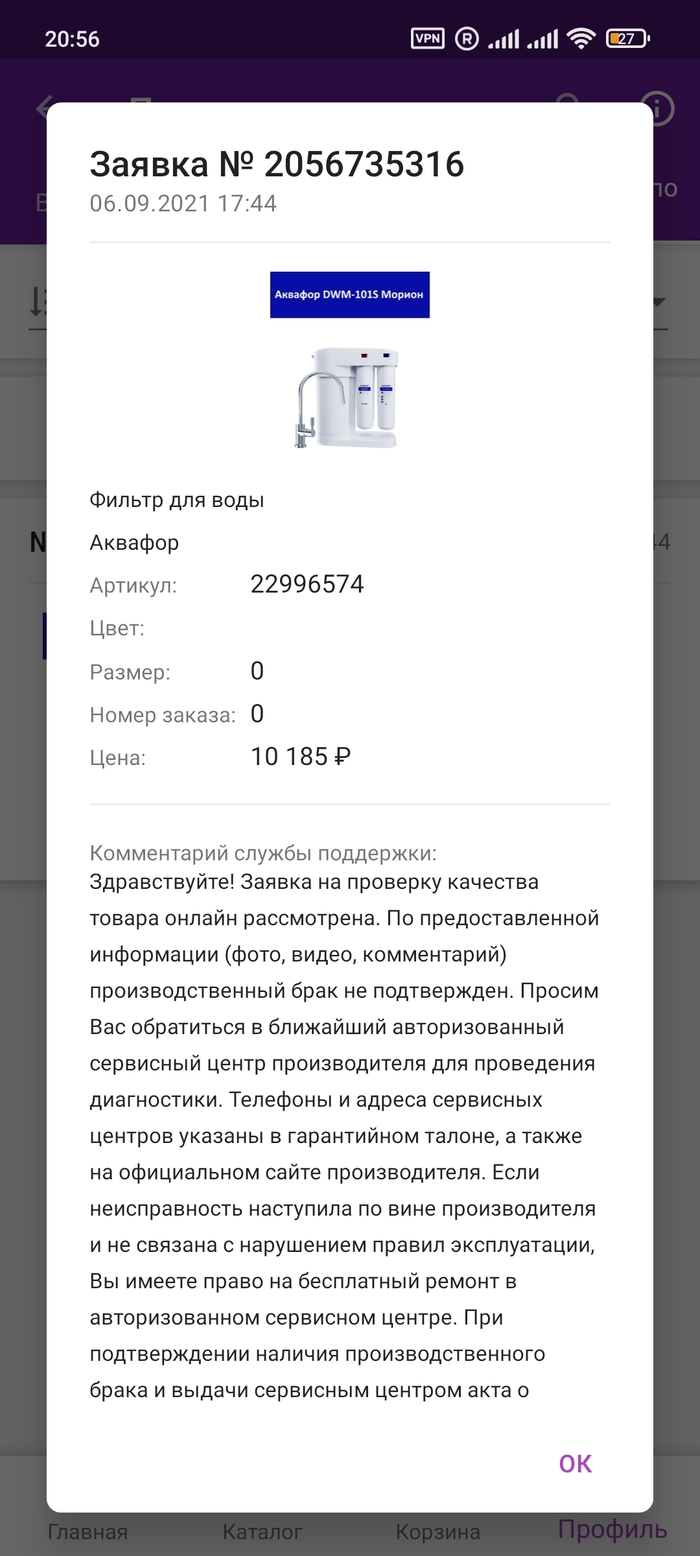Open the Каталог tab
The width and height of the screenshot is (700, 1556).
(262, 1531)
